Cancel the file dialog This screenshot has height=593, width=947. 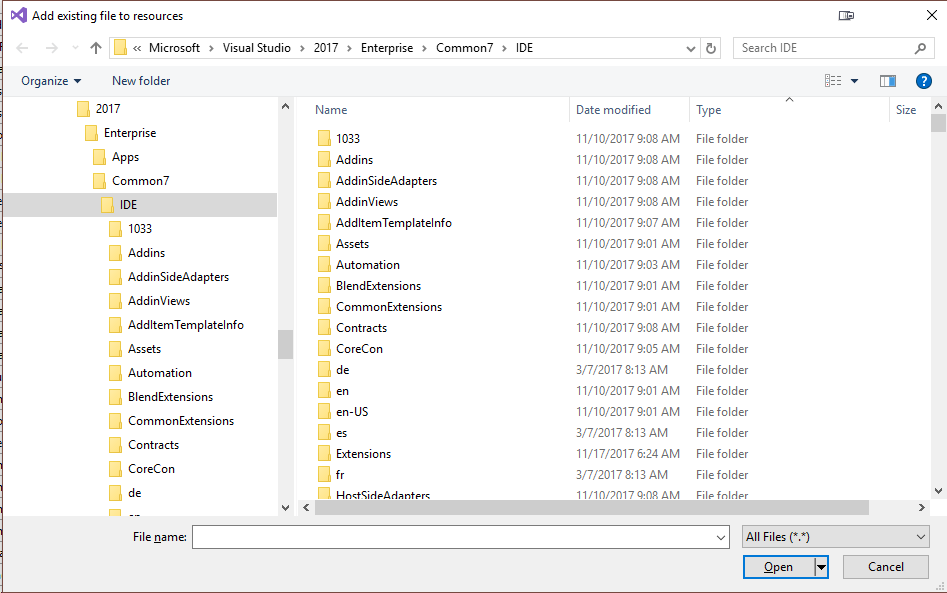click(885, 567)
